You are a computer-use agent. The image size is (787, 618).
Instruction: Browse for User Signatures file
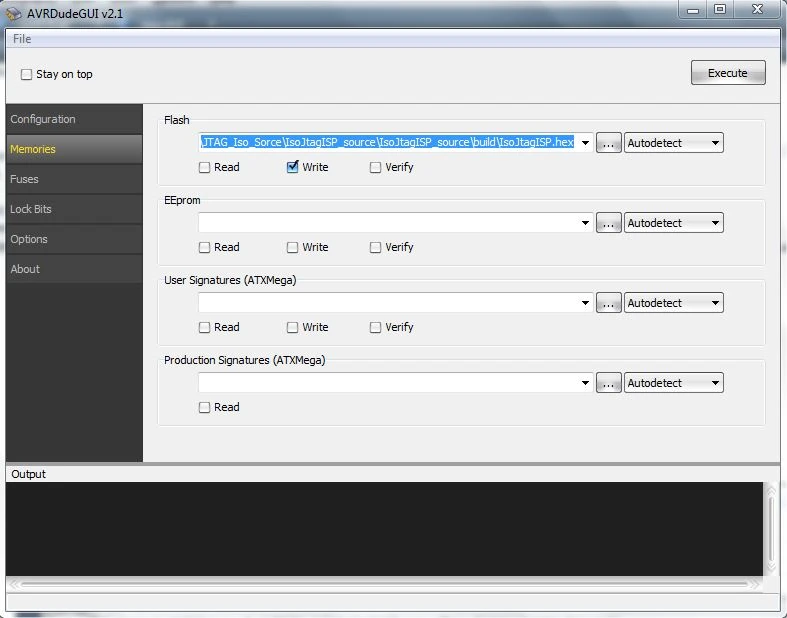click(x=608, y=303)
